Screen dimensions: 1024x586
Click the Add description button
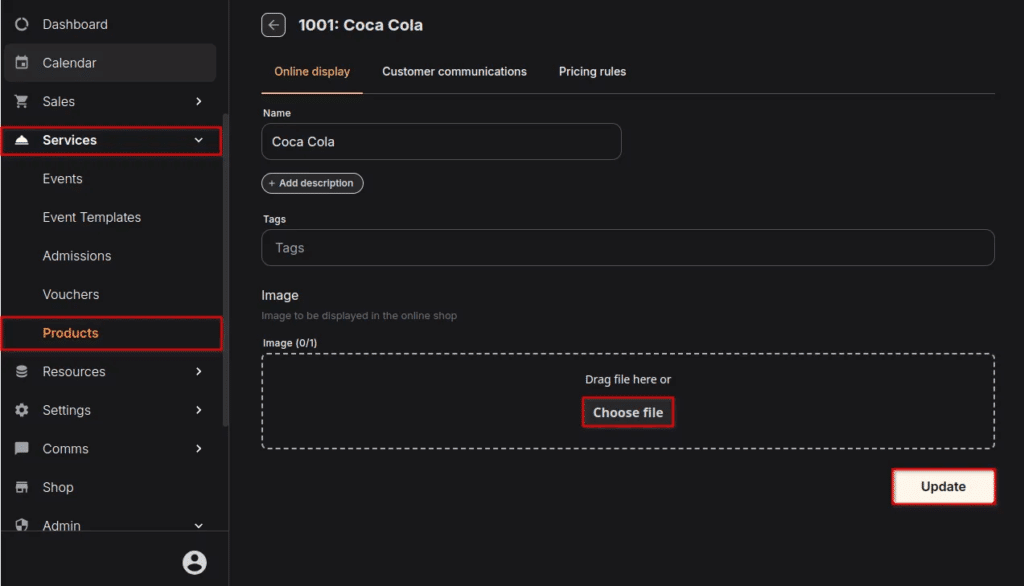(312, 184)
